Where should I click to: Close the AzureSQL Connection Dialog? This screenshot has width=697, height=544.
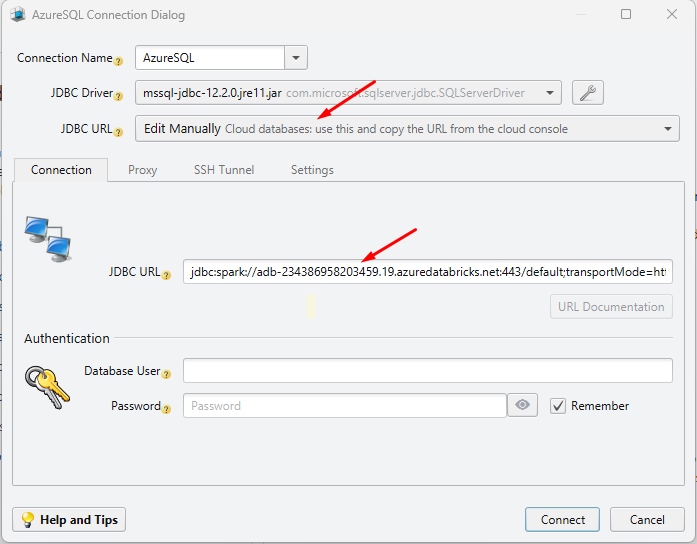tap(672, 14)
